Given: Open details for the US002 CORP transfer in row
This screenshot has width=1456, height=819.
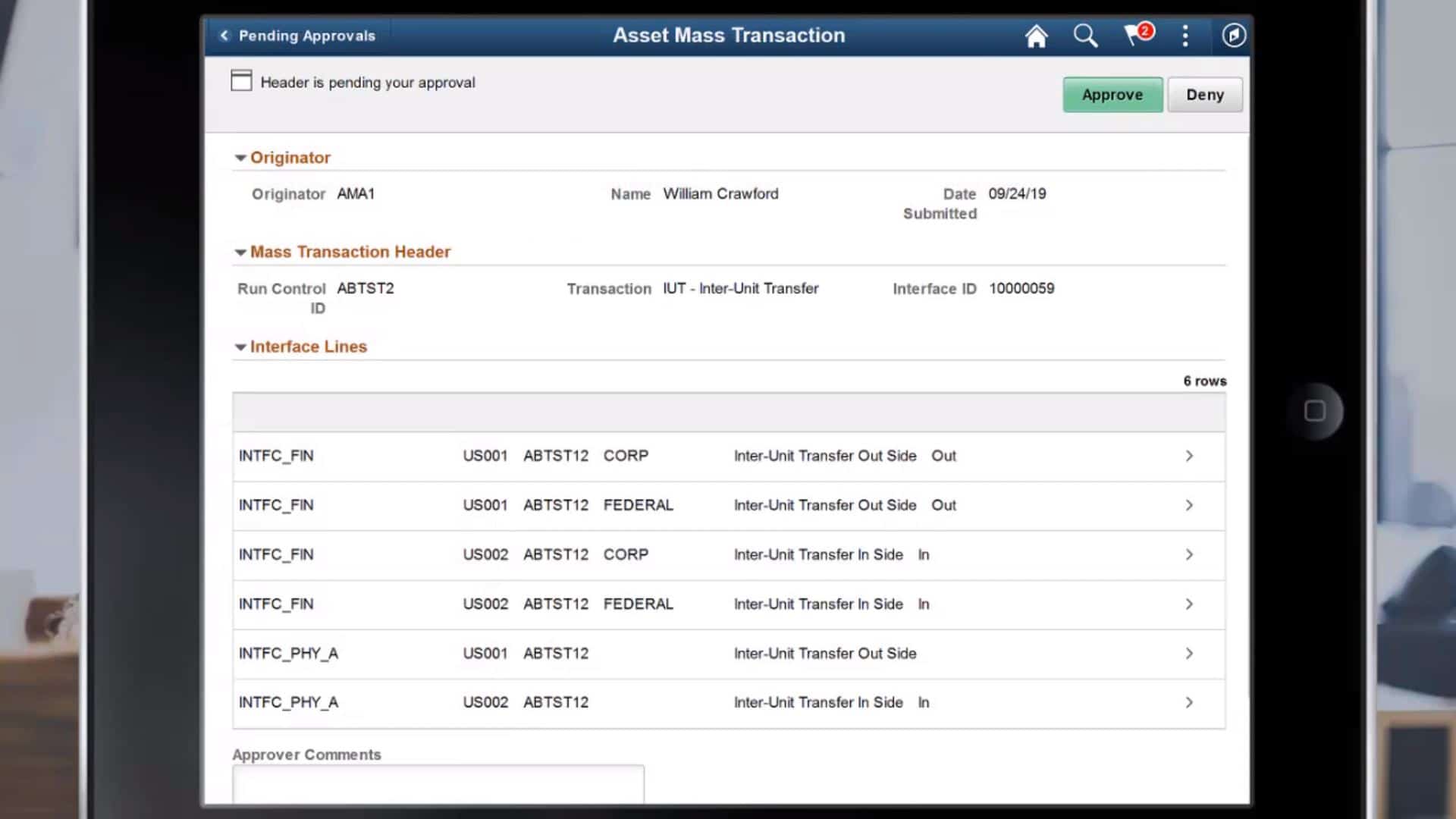Looking at the screenshot, I should pos(1189,554).
